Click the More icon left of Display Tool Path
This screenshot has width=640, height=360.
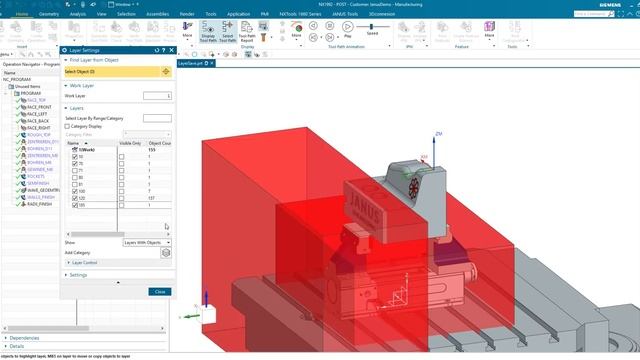[187, 27]
